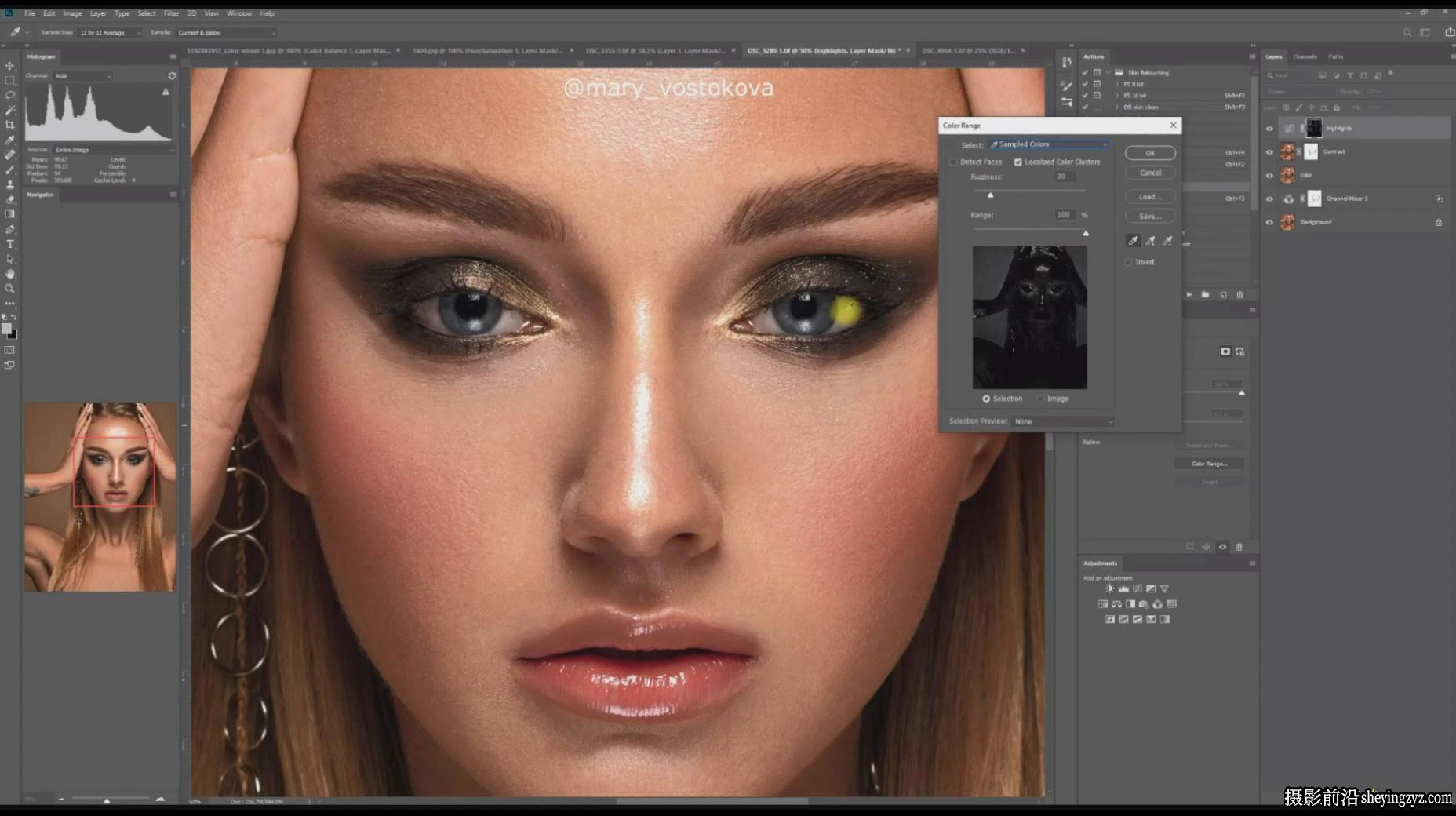Screen dimensions: 1456x816
Task: Open the File menu
Action: click(30, 13)
